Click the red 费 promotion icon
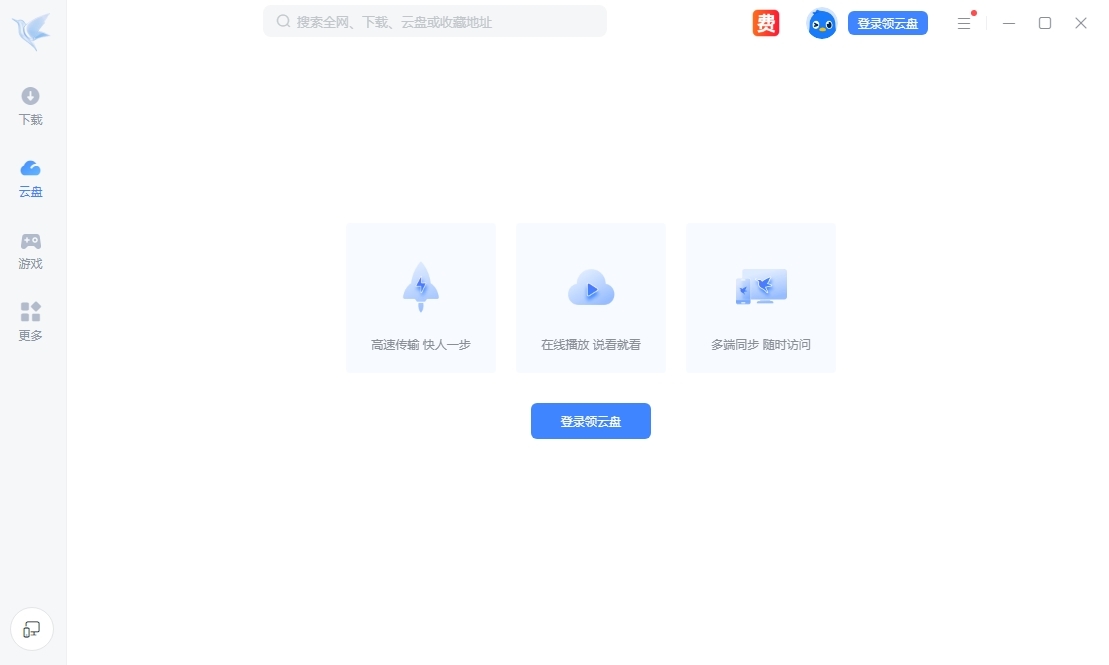1109x665 pixels. [766, 22]
